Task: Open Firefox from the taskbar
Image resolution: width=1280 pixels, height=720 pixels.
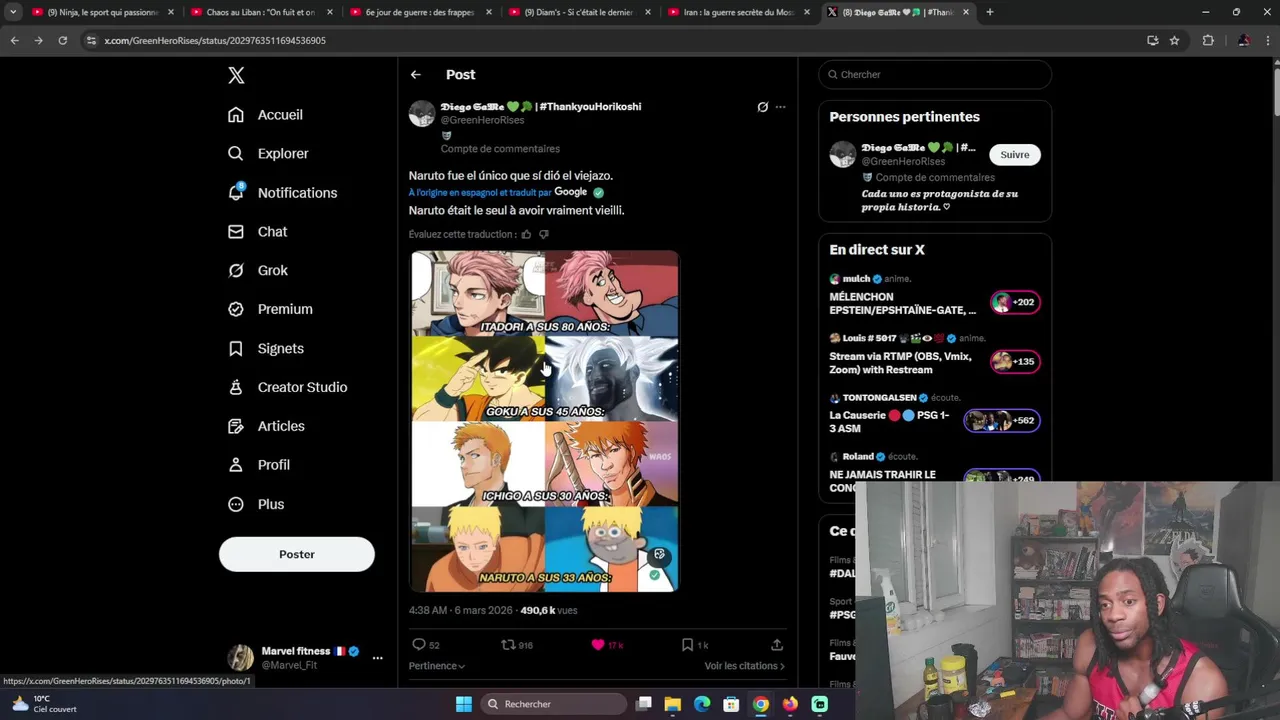Action: [790, 704]
